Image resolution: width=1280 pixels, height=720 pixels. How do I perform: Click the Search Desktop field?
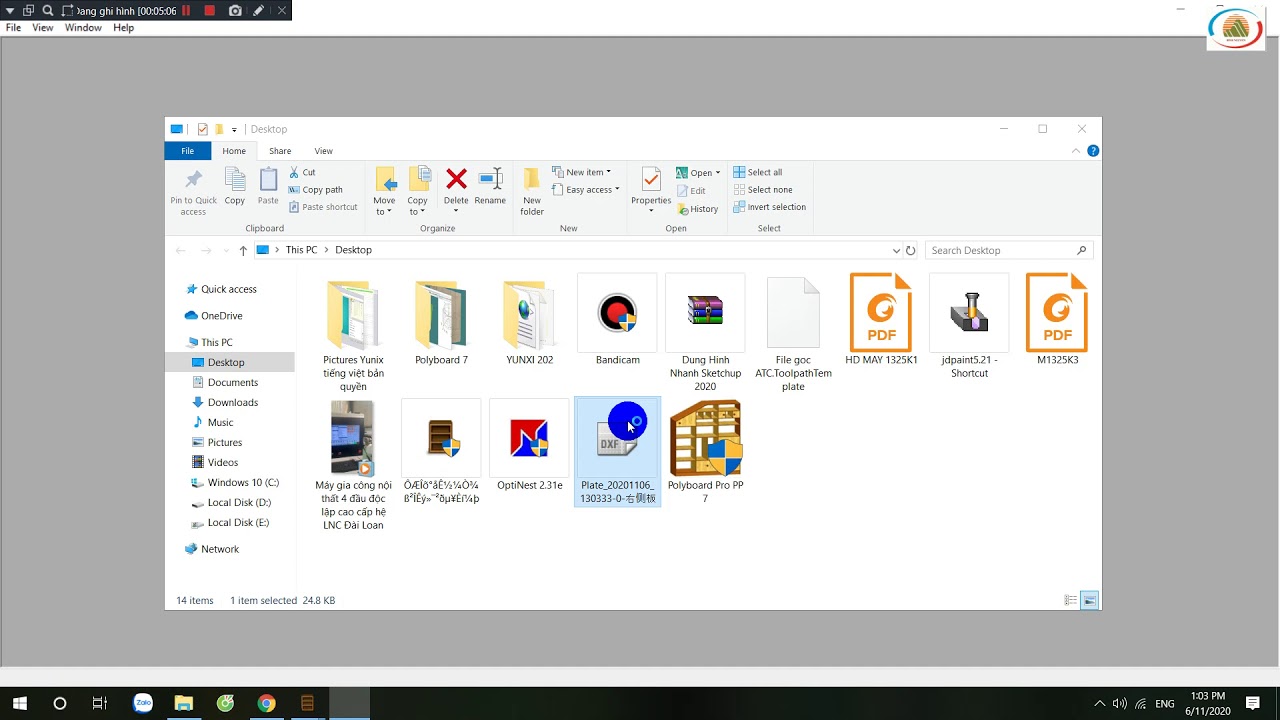click(1008, 250)
